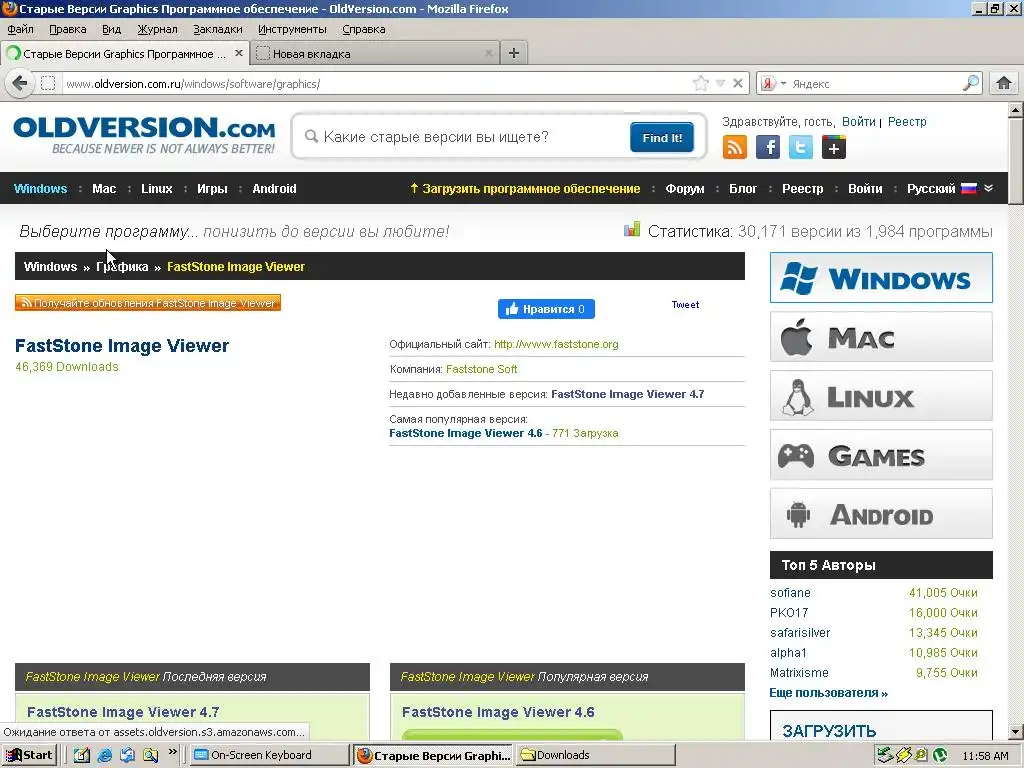1024x768 pixels.
Task: Switch to On-Screen Keyboard in taskbar
Action: (x=269, y=755)
